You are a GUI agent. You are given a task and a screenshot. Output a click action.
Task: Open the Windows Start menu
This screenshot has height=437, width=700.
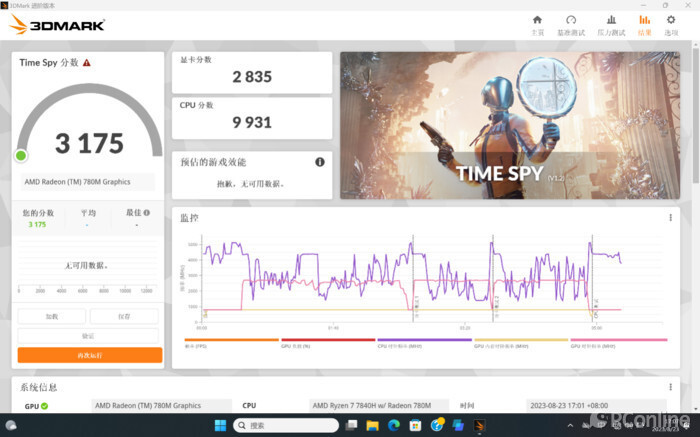point(221,425)
